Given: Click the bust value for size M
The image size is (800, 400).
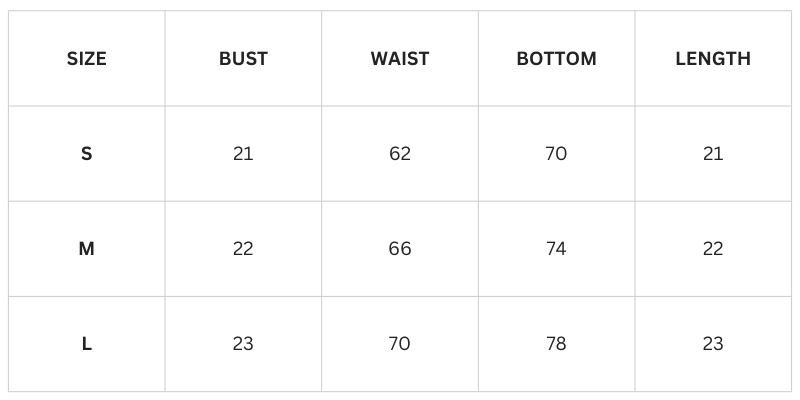Looking at the screenshot, I should click(243, 249).
